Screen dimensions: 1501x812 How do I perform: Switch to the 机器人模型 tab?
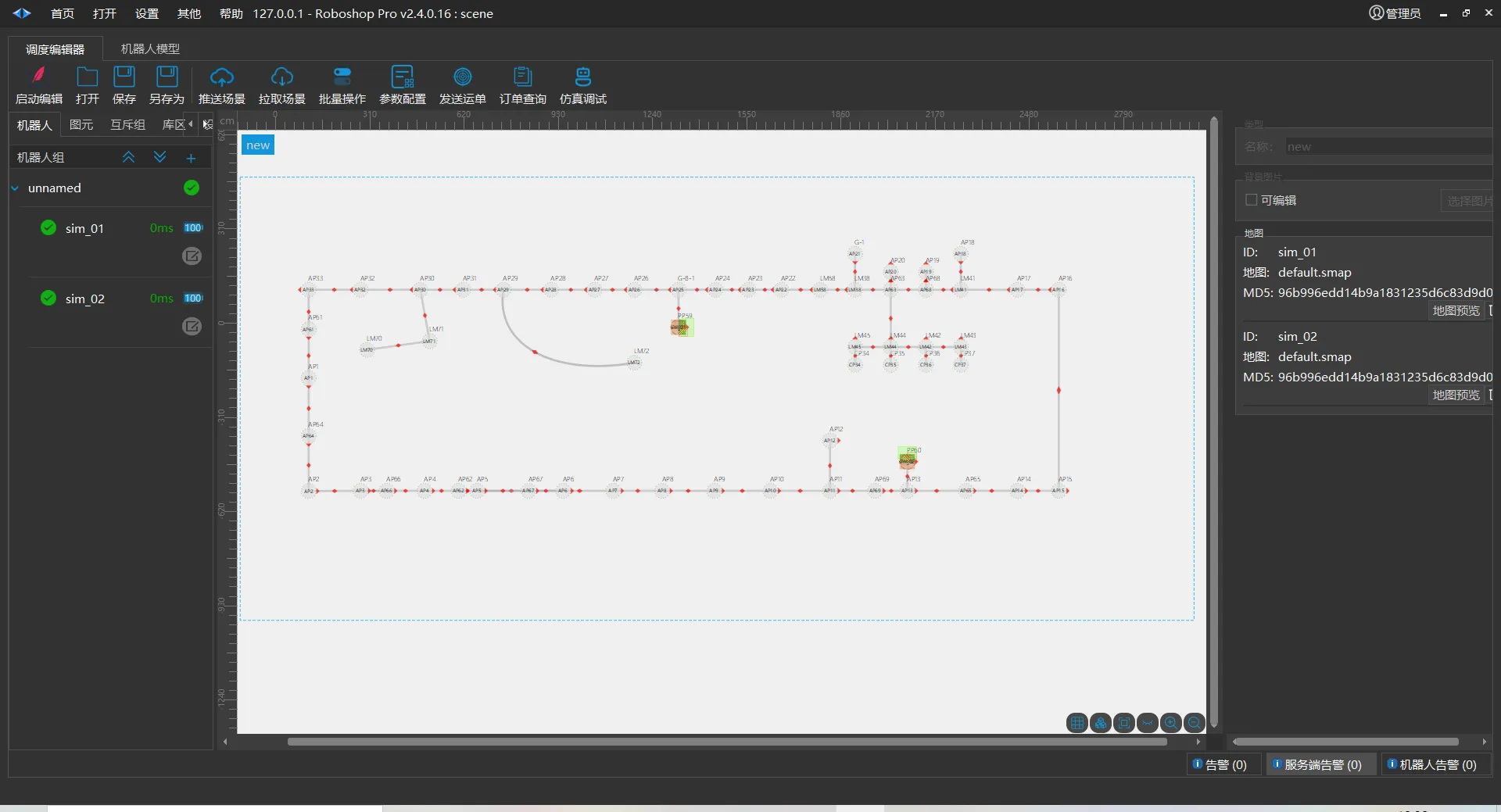(150, 48)
